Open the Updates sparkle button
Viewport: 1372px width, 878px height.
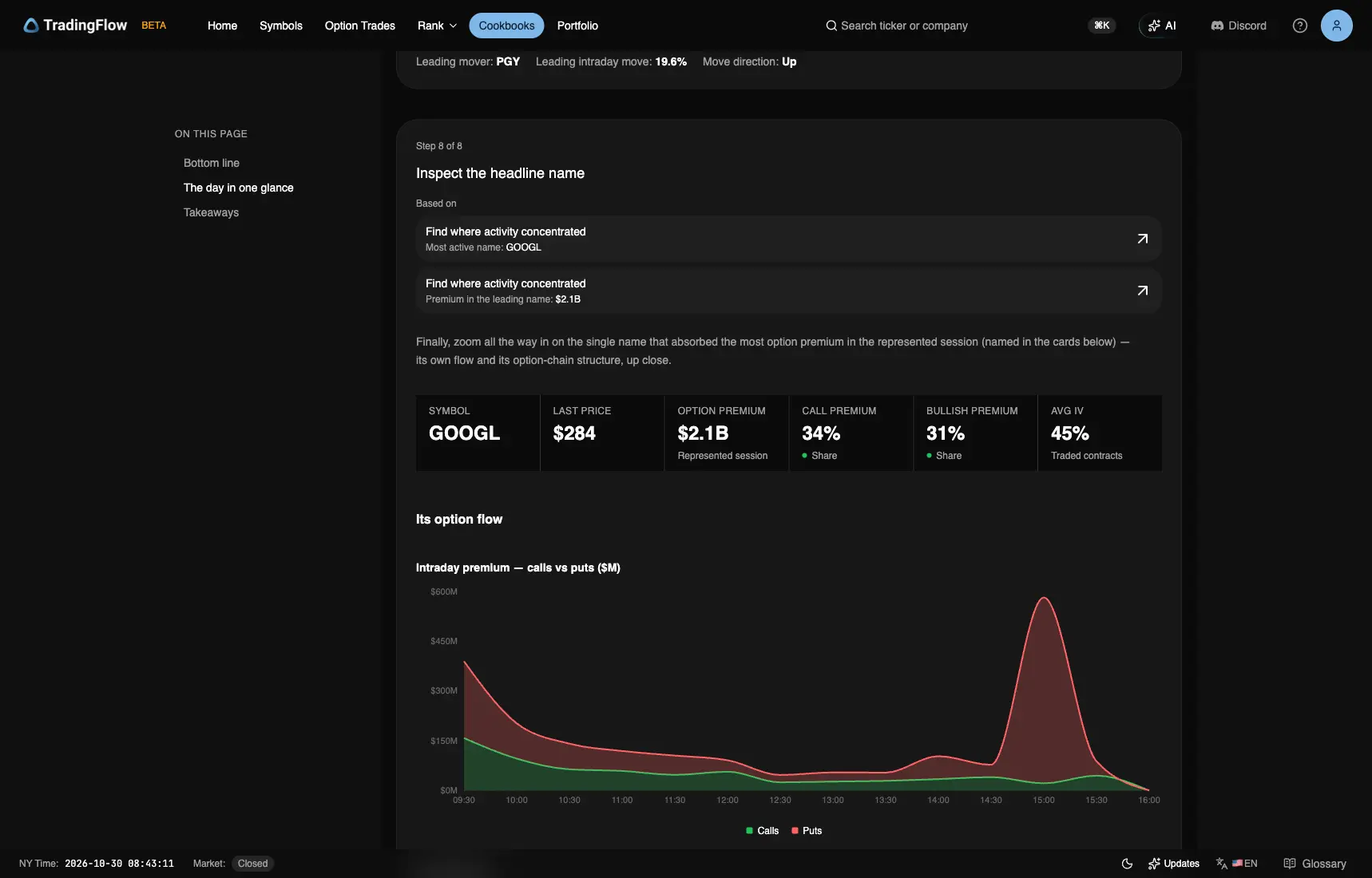tap(1174, 864)
